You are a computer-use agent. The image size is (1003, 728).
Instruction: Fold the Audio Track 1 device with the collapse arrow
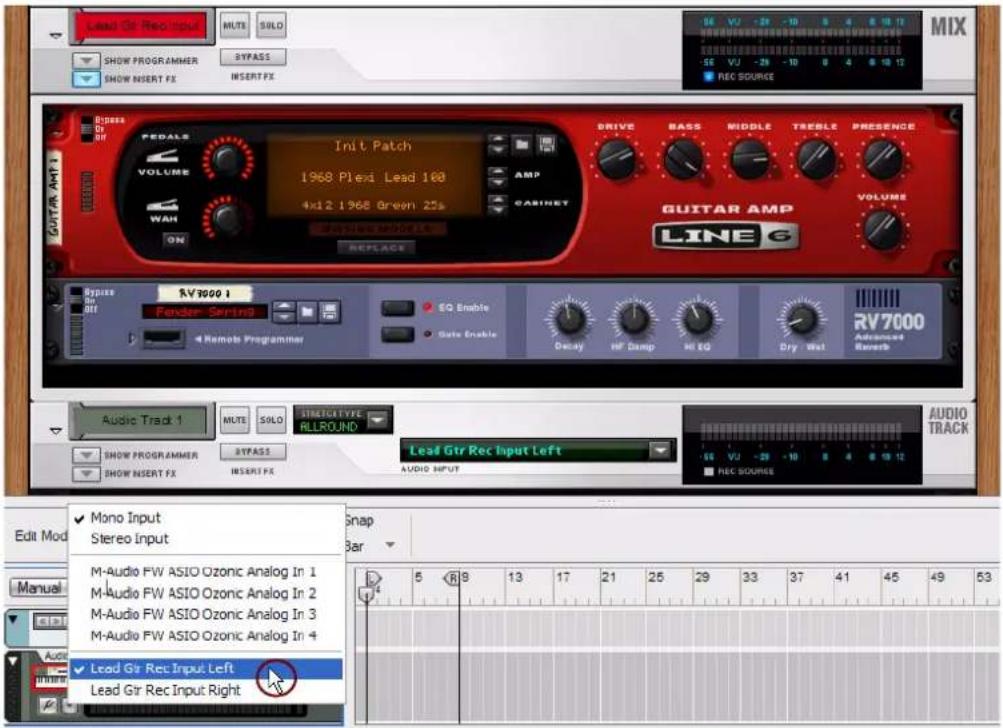(56, 431)
